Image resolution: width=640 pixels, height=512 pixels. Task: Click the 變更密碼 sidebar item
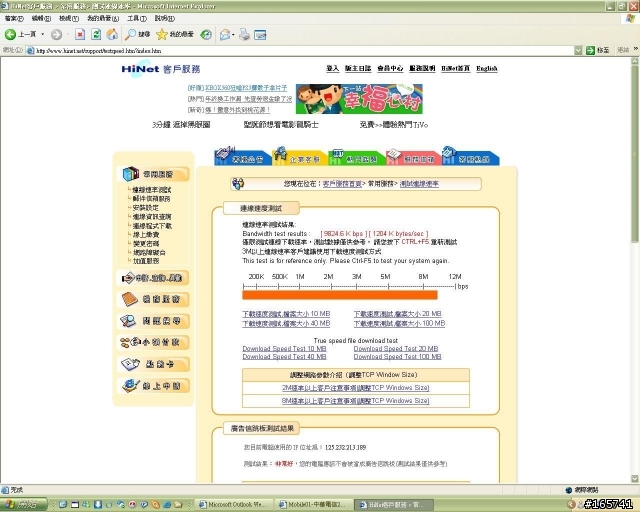146,243
